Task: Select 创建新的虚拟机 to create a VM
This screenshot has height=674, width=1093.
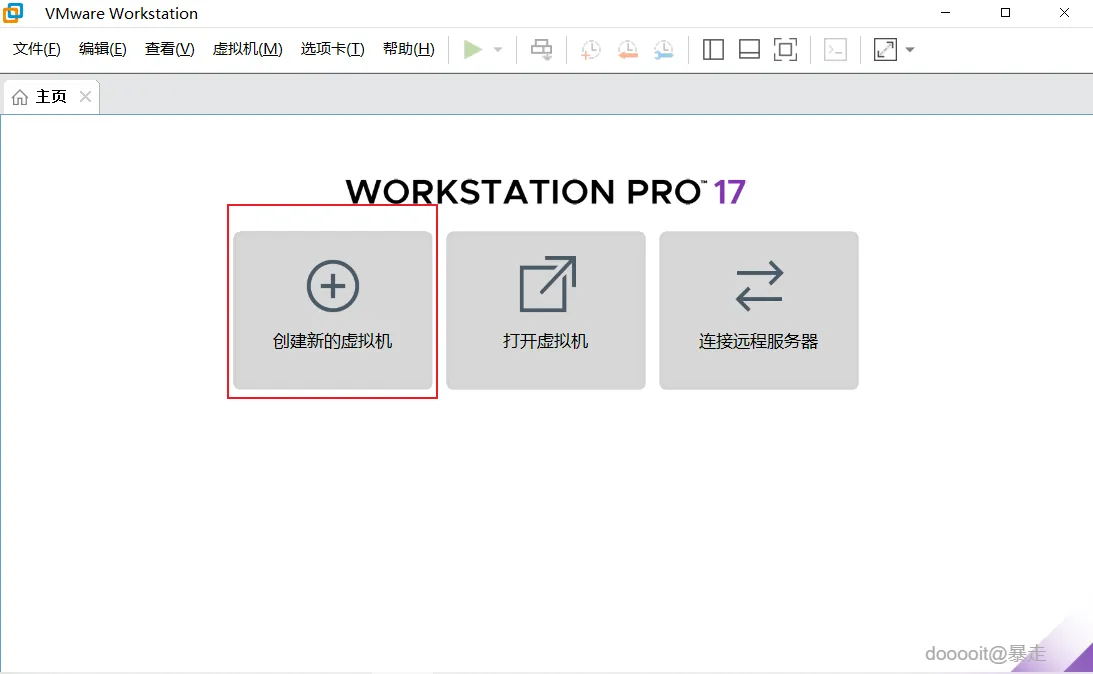Action: 332,310
